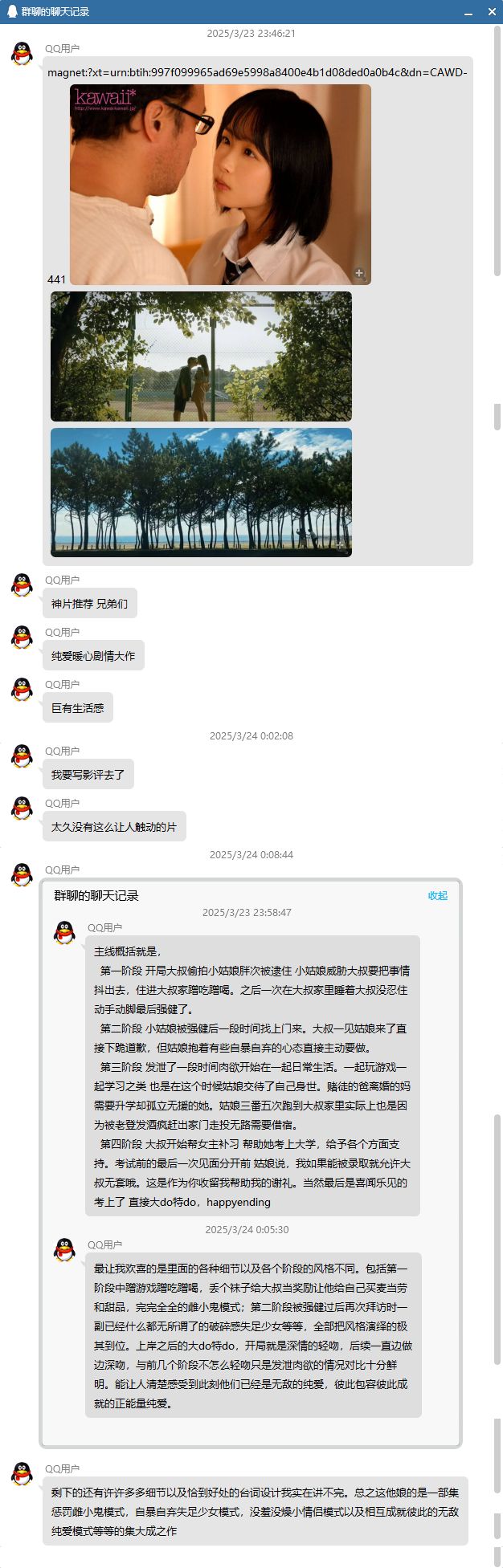Click the 剩下的还有许许多多细节 message bubble

click(256, 1511)
